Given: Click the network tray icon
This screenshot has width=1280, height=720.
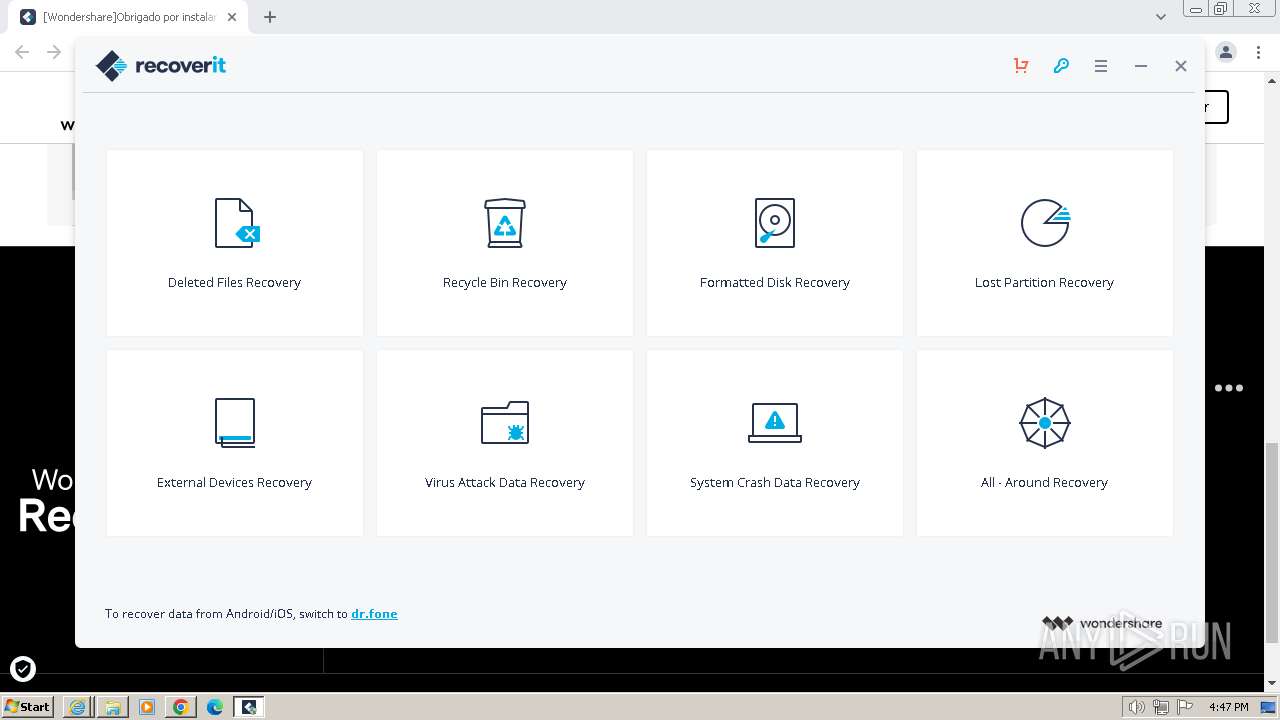Looking at the screenshot, I should (x=1161, y=707).
